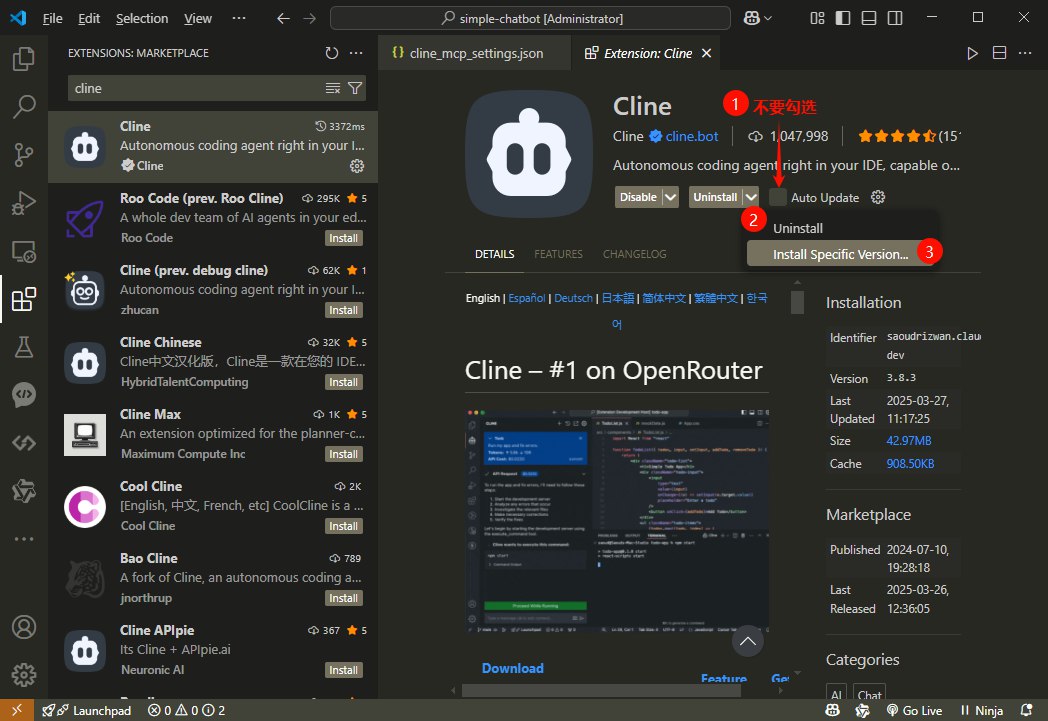Expand the Disable button dropdown arrow
This screenshot has width=1048, height=721.
pos(671,197)
